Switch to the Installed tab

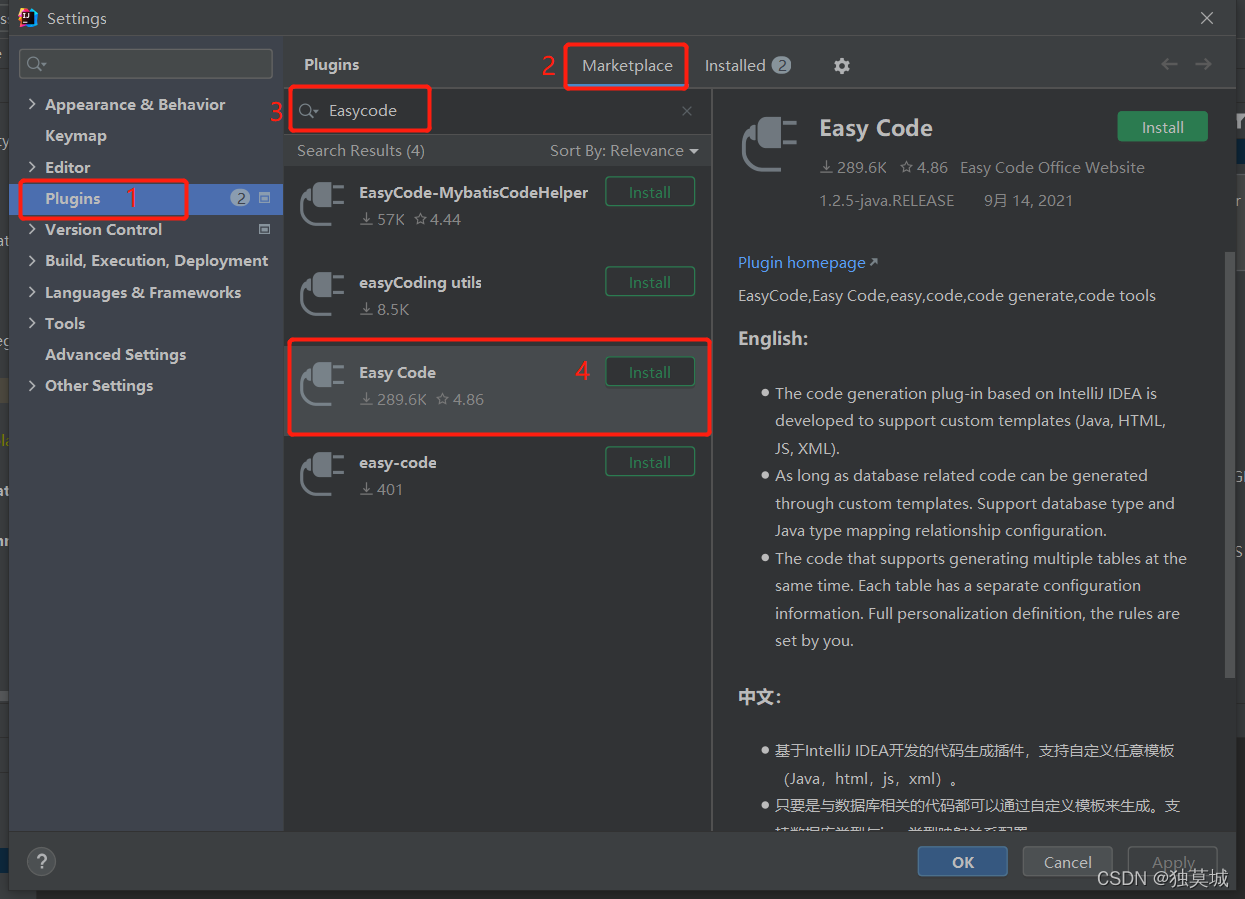tap(747, 66)
